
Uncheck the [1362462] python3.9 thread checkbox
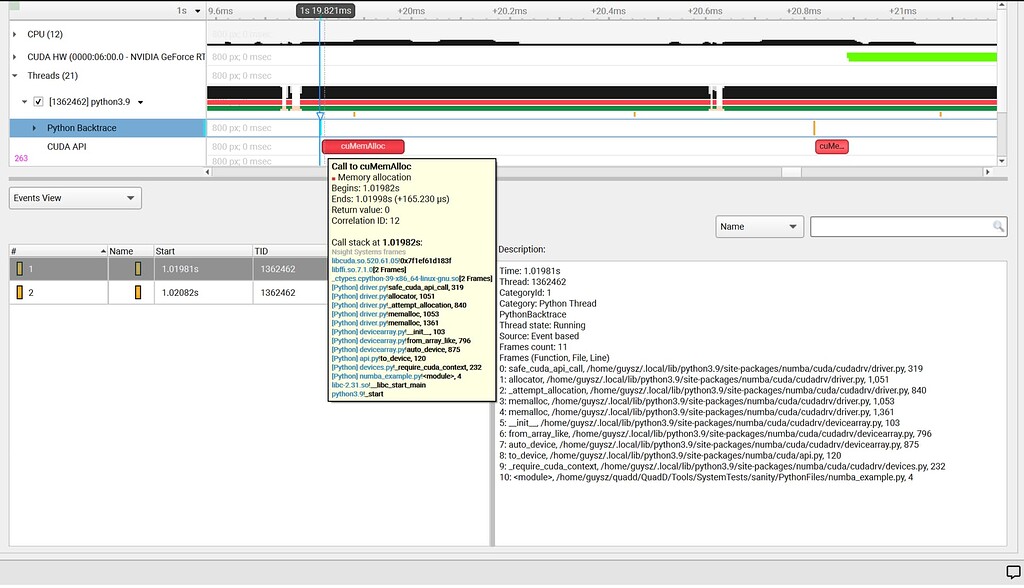(38, 103)
